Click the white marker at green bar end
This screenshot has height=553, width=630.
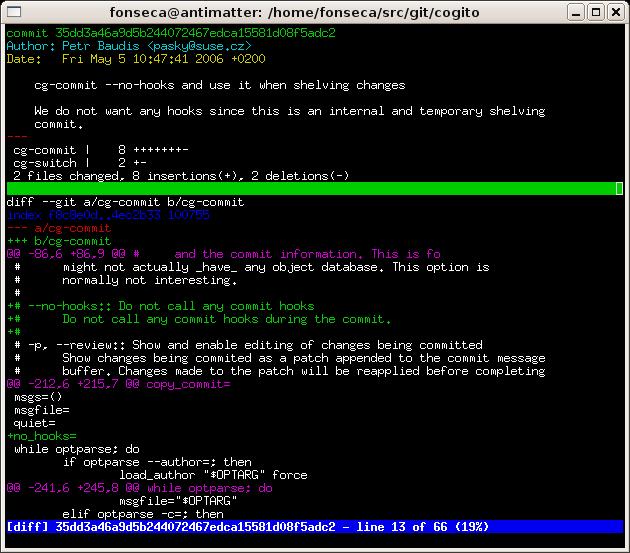coord(620,188)
